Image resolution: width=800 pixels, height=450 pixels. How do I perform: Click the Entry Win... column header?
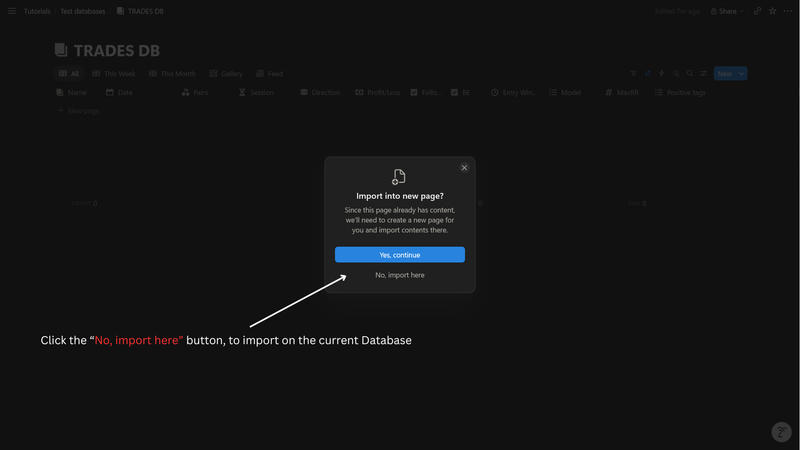click(513, 92)
